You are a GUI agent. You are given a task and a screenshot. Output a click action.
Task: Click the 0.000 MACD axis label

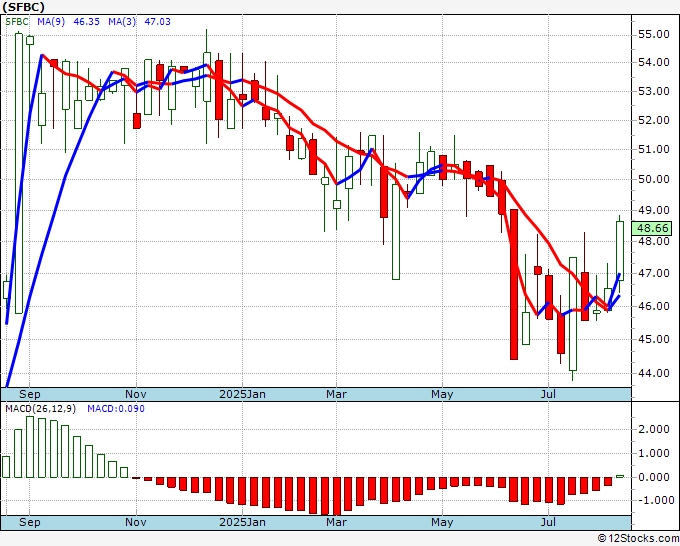click(654, 477)
